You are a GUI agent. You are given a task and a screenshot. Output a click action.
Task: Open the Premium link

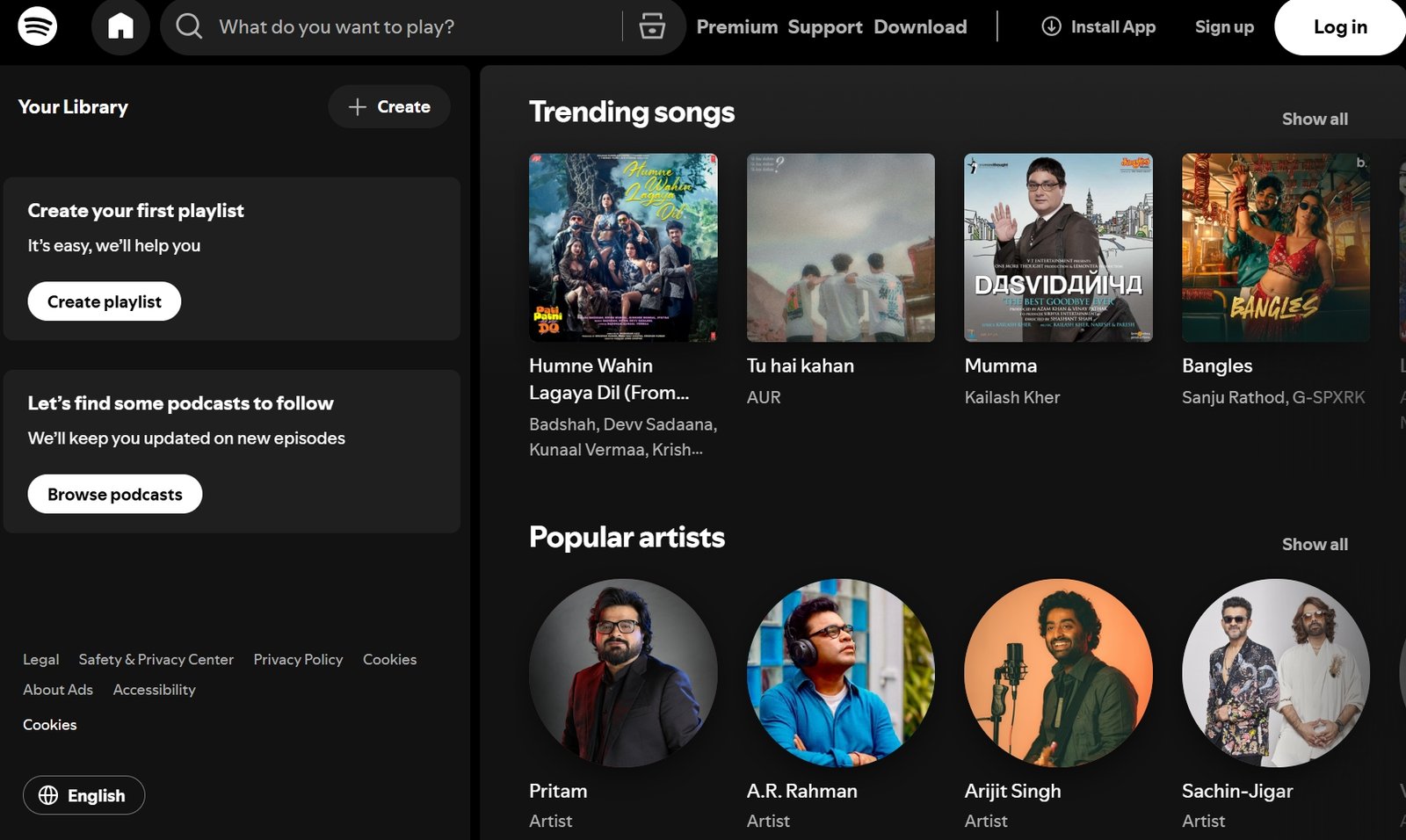pyautogui.click(x=737, y=27)
